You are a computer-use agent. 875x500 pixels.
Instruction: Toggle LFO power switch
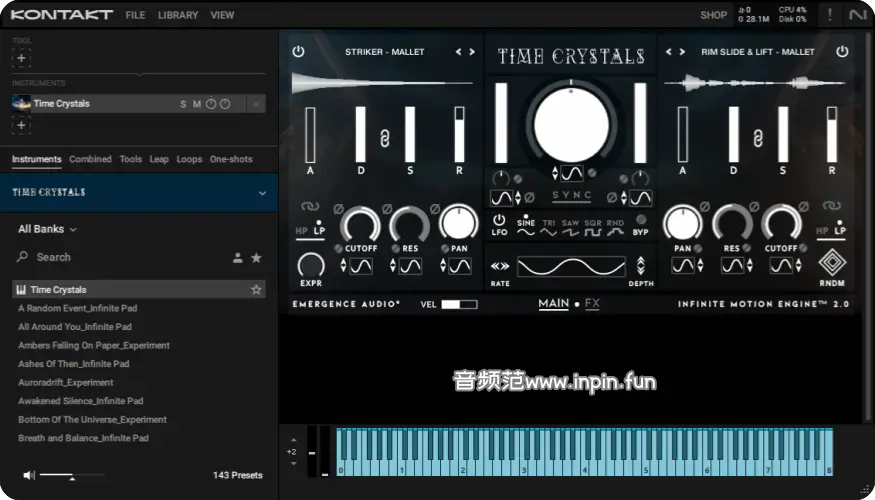click(499, 220)
